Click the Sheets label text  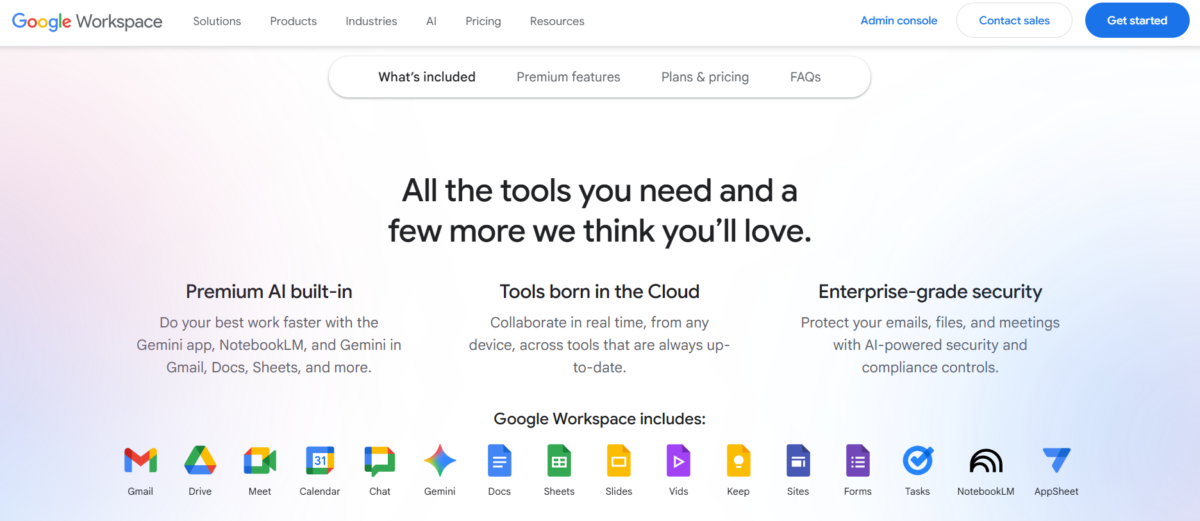click(x=559, y=491)
